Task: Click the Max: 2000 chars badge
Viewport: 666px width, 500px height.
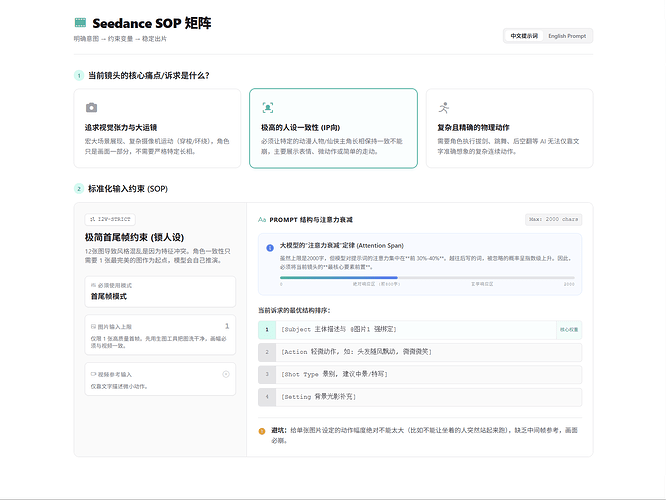Action: point(553,219)
